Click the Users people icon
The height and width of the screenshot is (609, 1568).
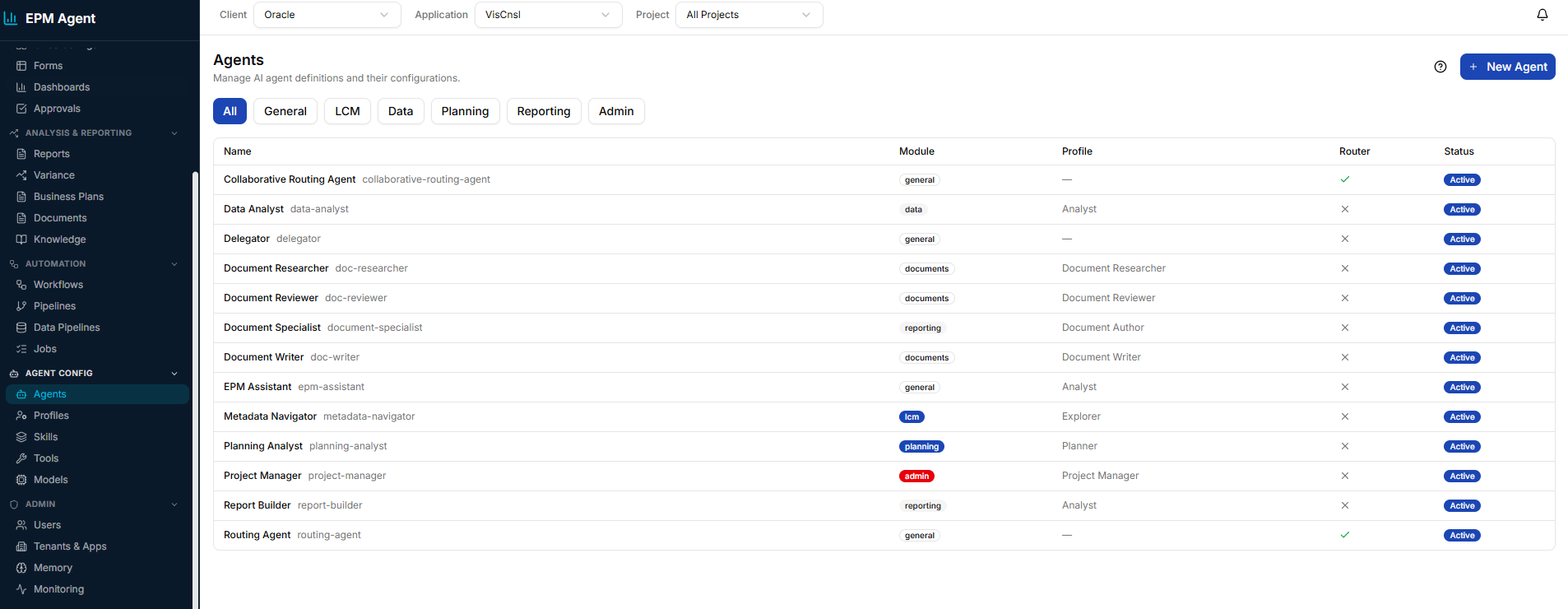(x=21, y=525)
